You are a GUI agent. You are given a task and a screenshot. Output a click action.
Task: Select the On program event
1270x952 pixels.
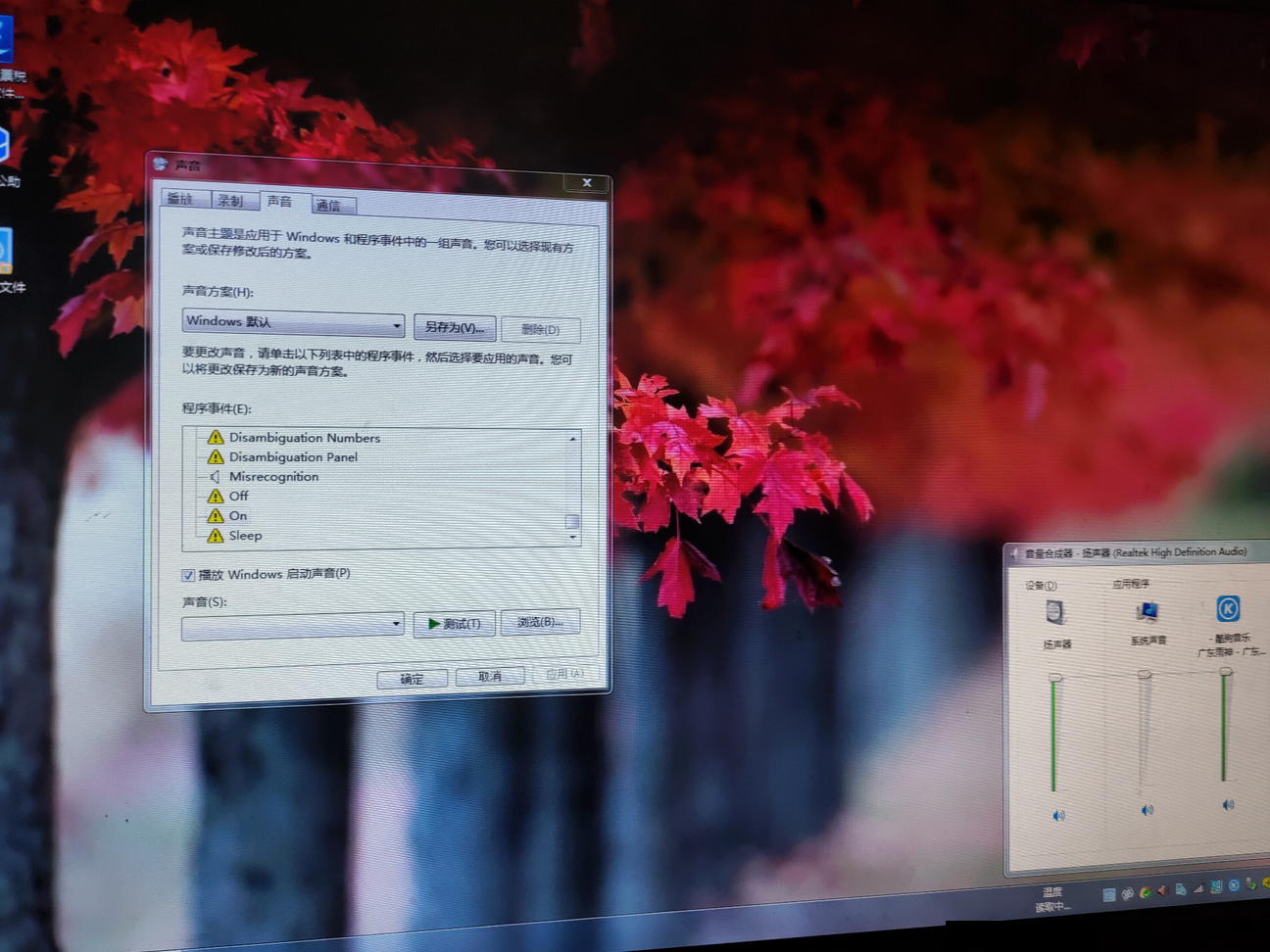pyautogui.click(x=238, y=516)
